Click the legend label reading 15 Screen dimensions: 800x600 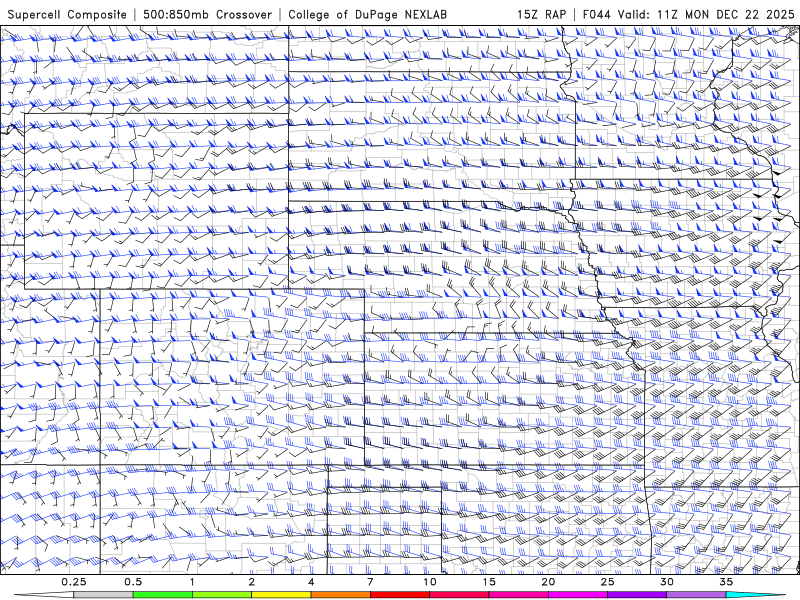click(x=489, y=582)
